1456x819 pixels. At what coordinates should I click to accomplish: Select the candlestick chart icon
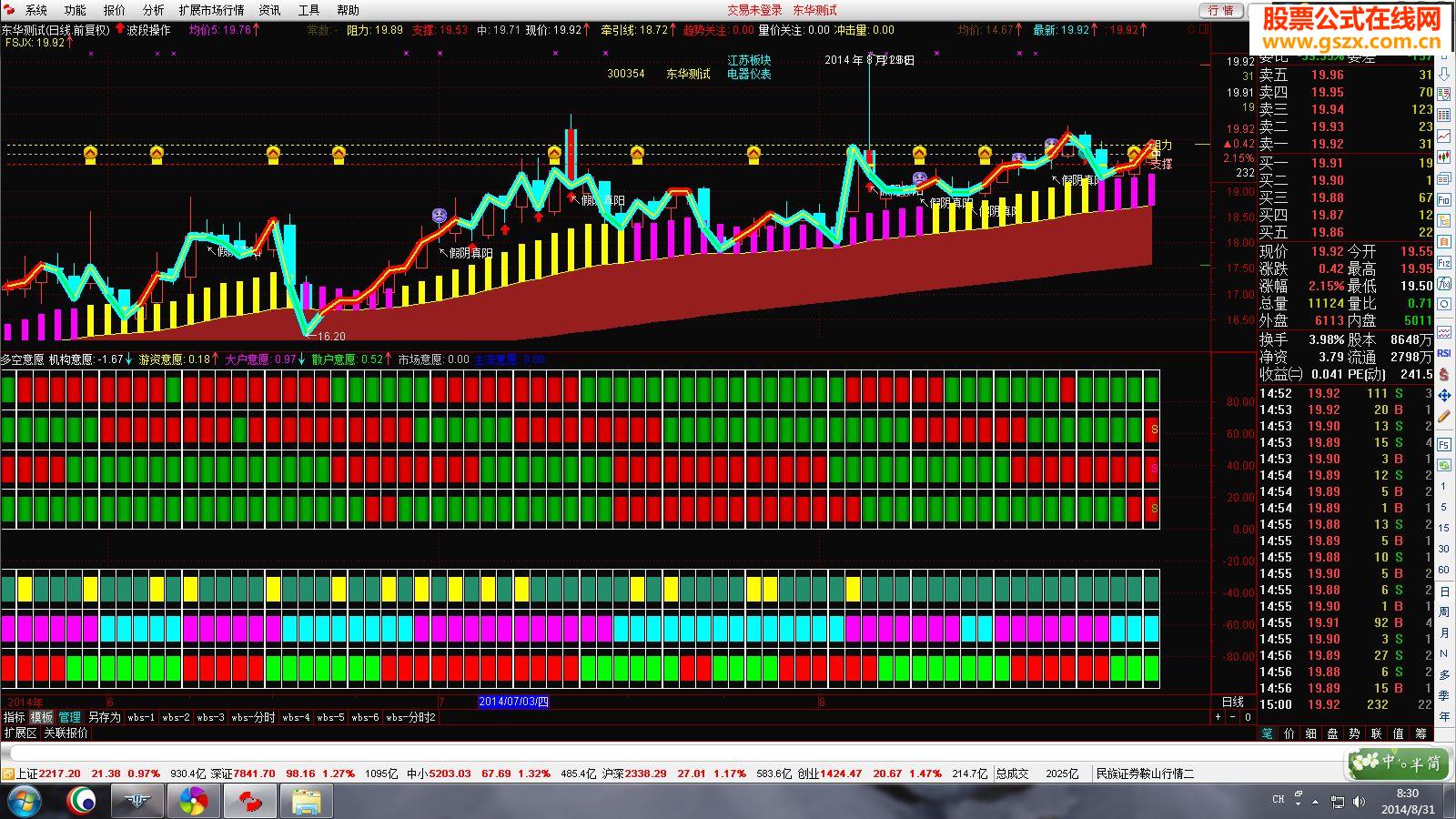tap(1444, 157)
